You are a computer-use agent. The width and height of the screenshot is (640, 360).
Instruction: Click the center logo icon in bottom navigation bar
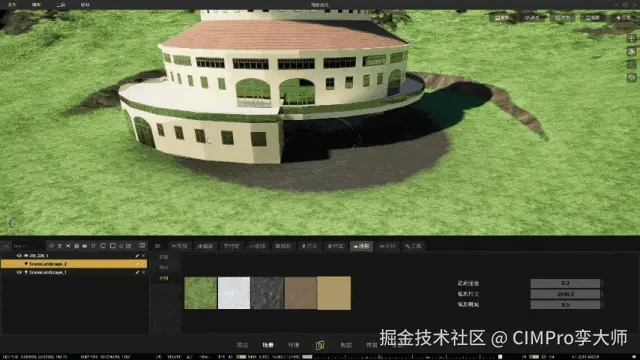(x=320, y=345)
